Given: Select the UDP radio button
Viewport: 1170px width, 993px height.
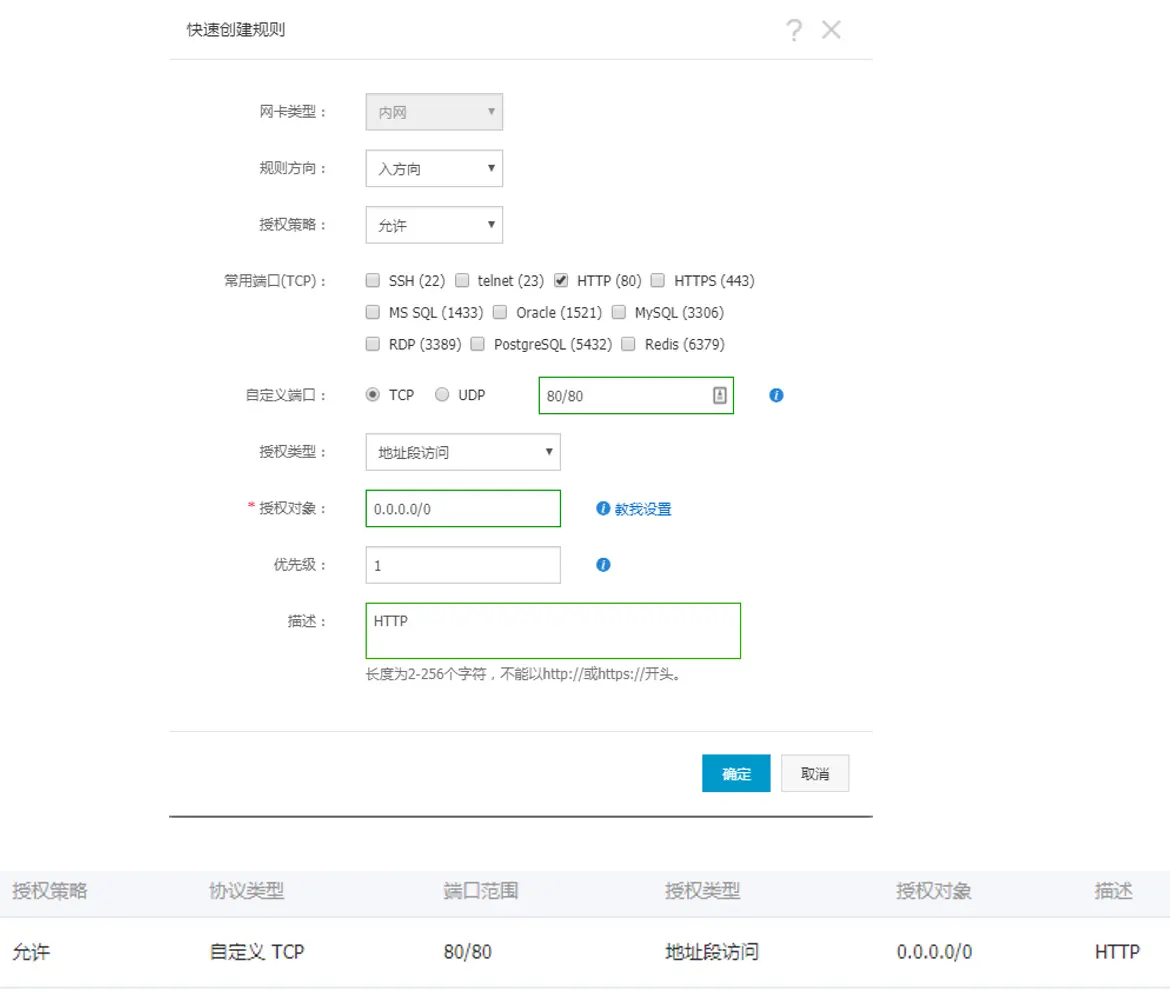Looking at the screenshot, I should point(440,394).
